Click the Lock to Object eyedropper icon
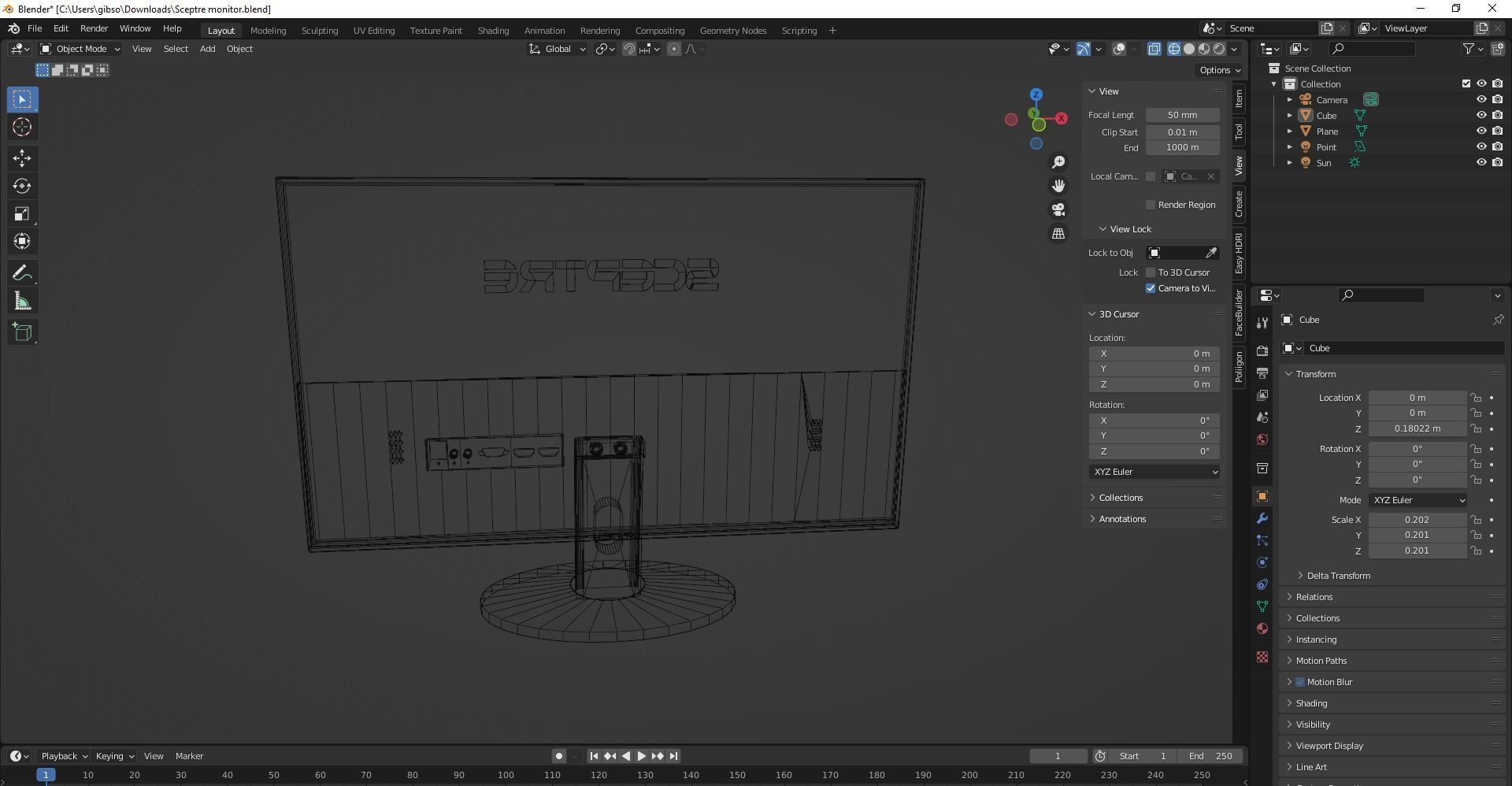Image resolution: width=1512 pixels, height=786 pixels. 1211,253
